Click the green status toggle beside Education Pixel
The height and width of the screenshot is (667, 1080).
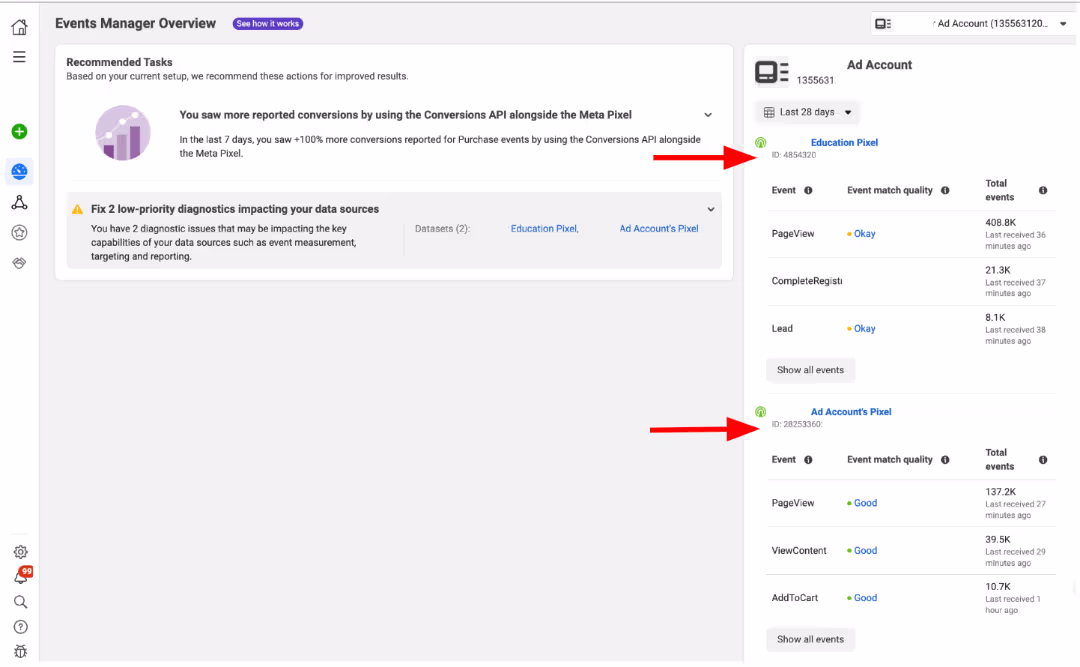pos(760,142)
